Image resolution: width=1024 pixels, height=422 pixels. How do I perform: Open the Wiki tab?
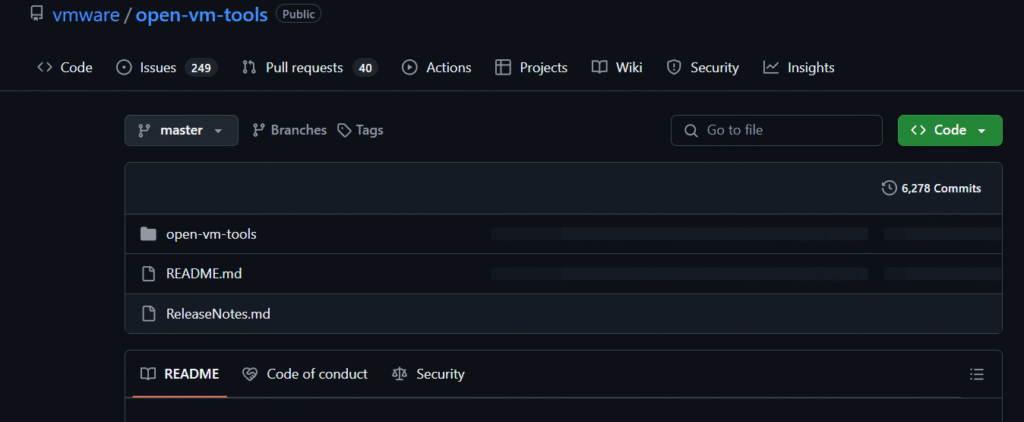tap(617, 67)
